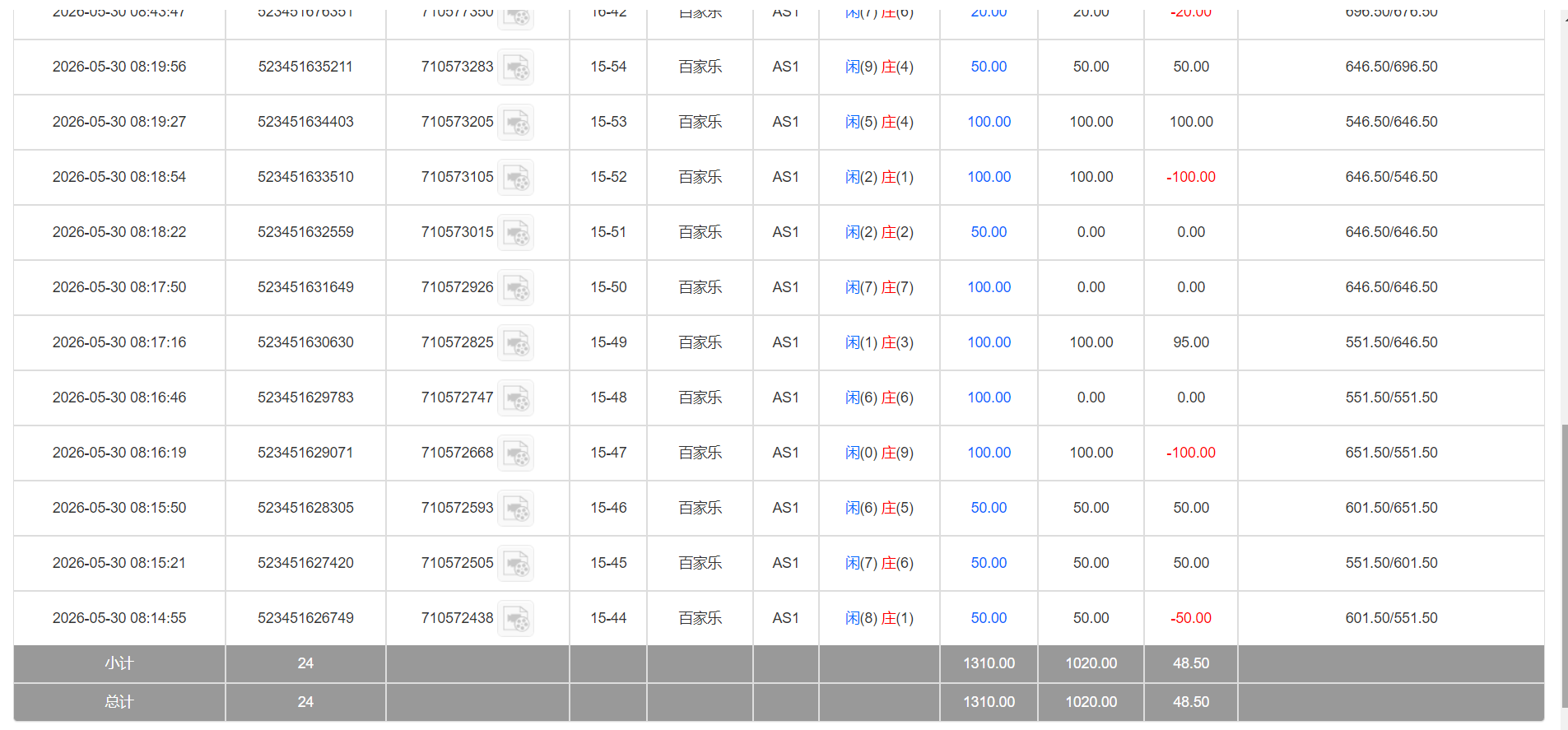Click table shoe number 15-54
Image resolution: width=1568 pixels, height=730 pixels.
[x=608, y=67]
